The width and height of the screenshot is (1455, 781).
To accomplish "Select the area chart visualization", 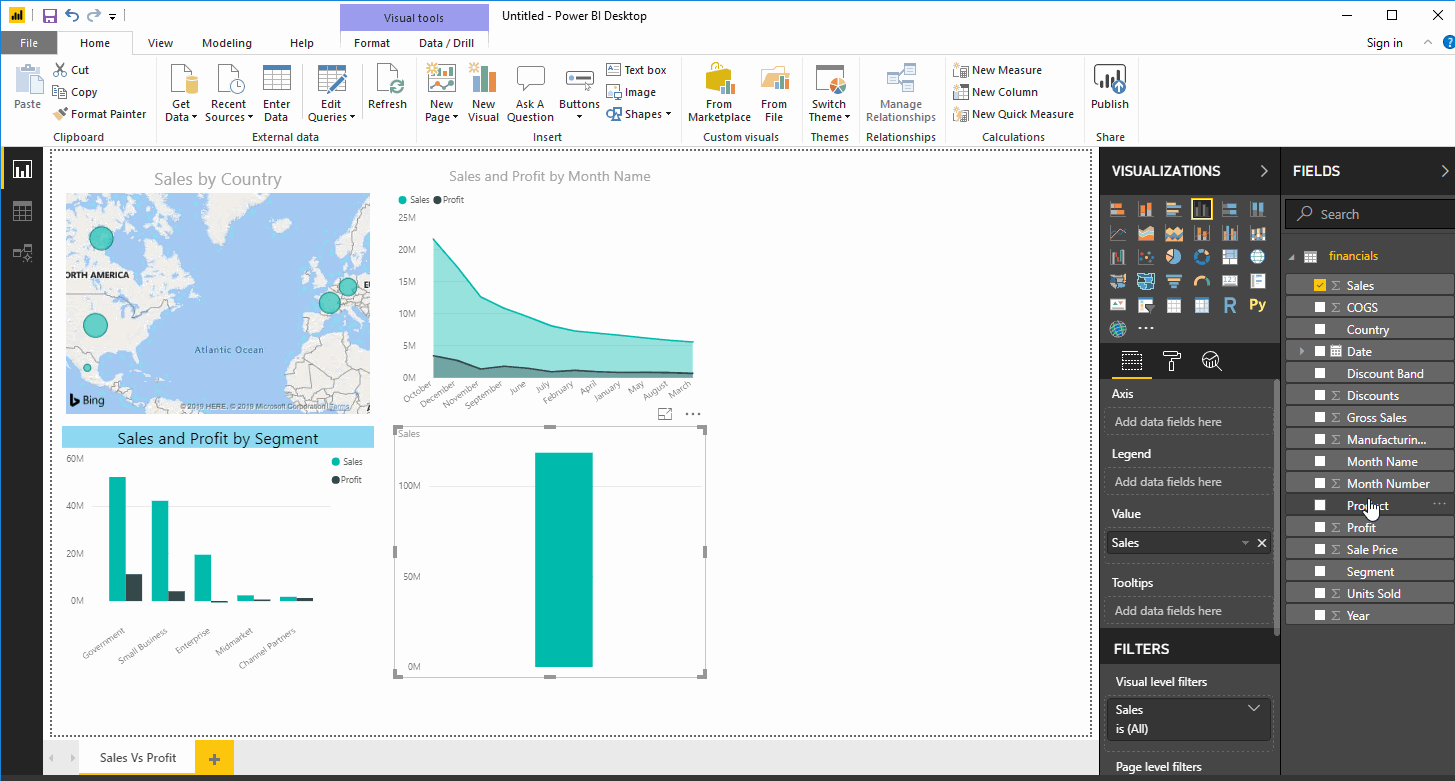I will [1146, 233].
